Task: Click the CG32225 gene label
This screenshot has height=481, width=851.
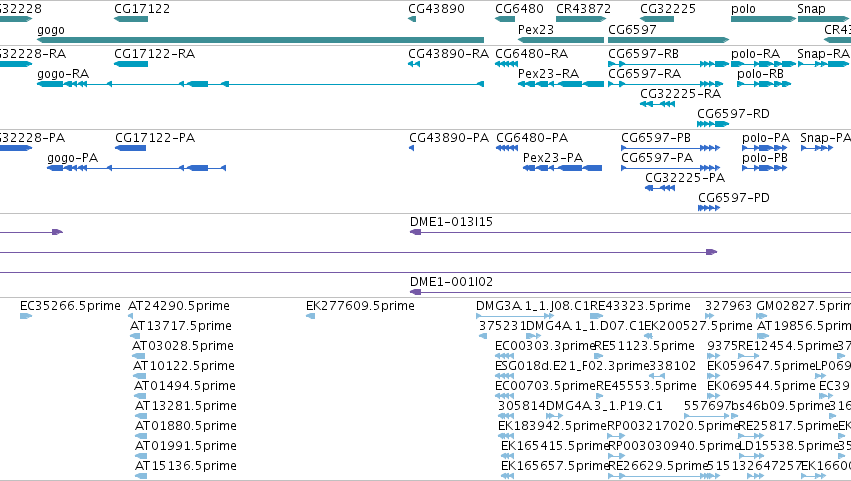Action: (668, 9)
